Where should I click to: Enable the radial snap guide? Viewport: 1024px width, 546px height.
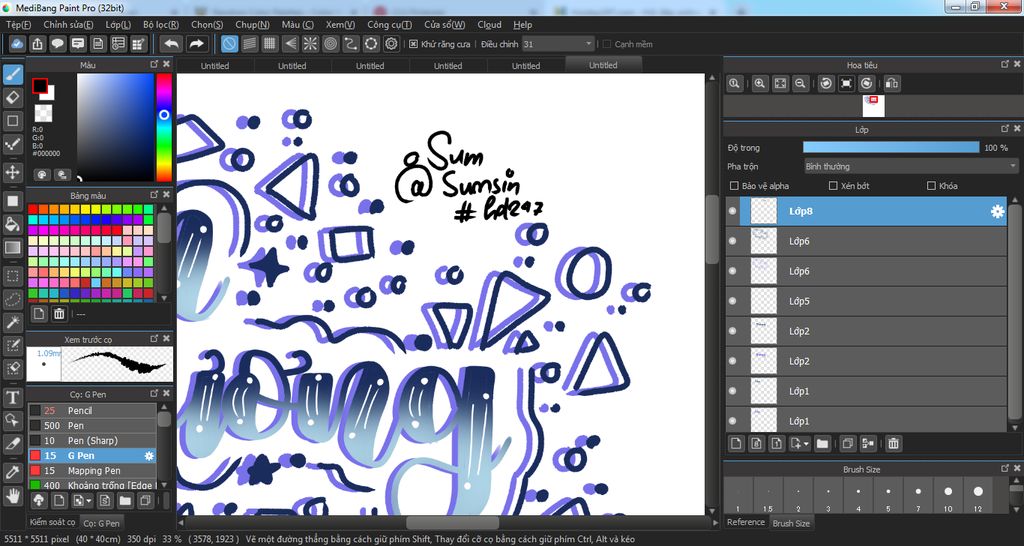click(310, 44)
